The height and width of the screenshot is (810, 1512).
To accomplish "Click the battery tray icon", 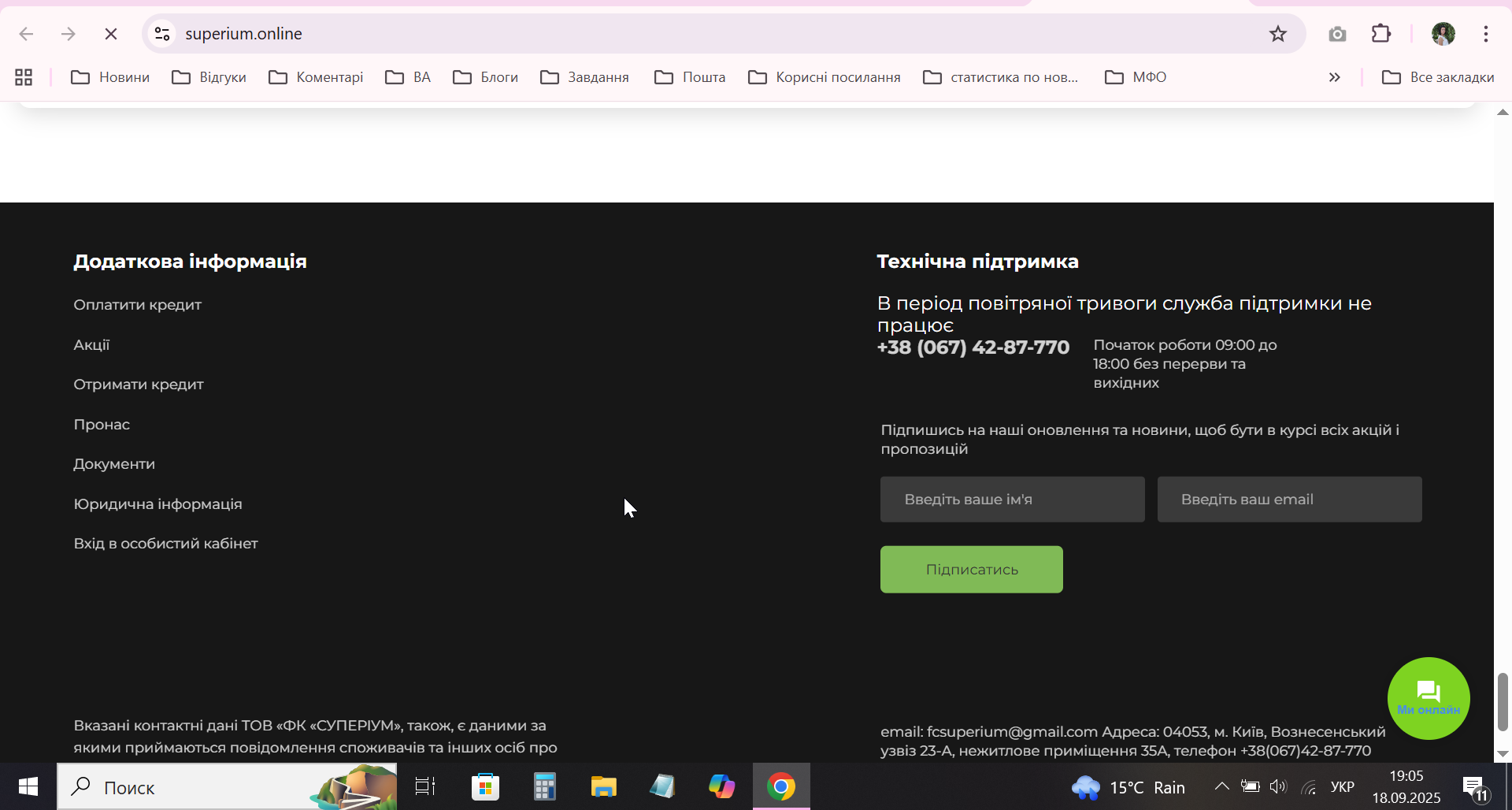I will point(1250,786).
